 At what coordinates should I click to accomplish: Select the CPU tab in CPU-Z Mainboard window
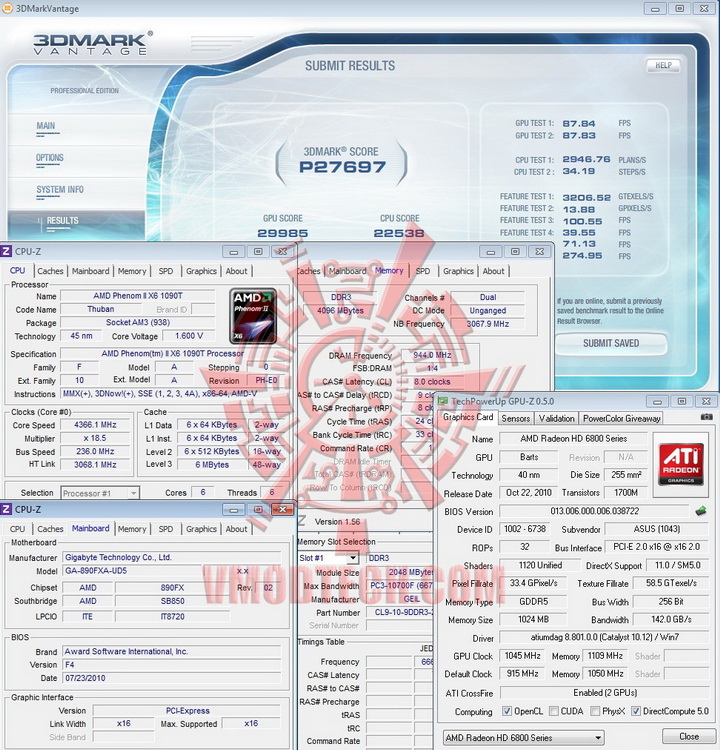tap(18, 529)
